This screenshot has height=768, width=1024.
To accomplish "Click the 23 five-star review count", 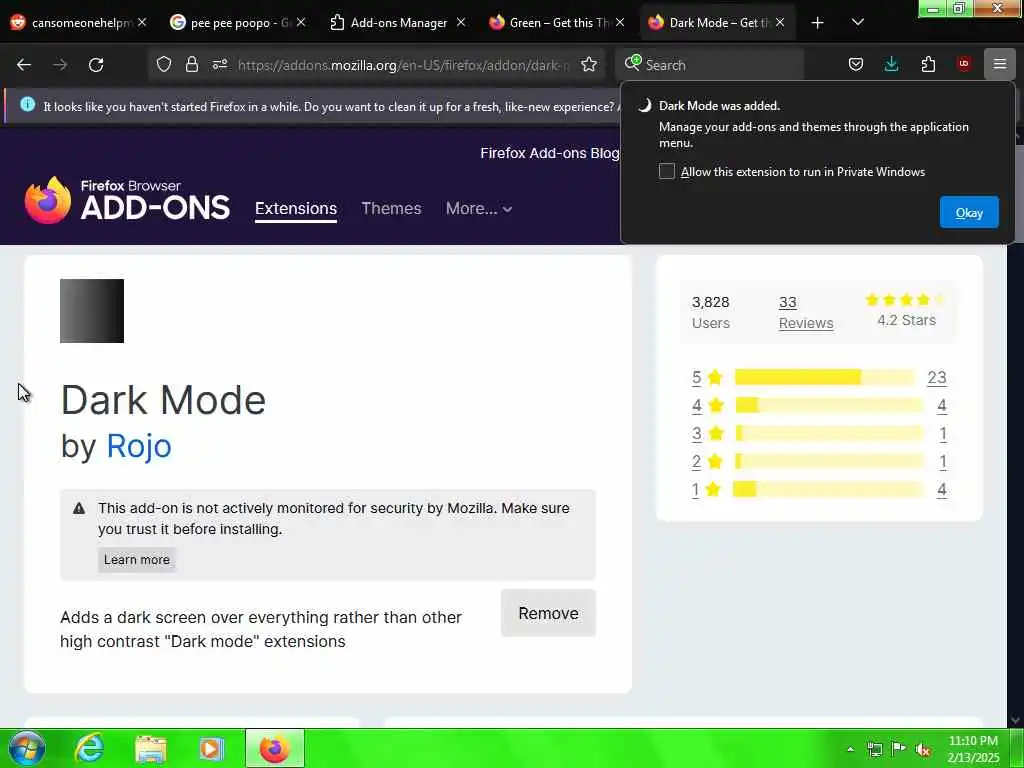I will pyautogui.click(x=937, y=377).
